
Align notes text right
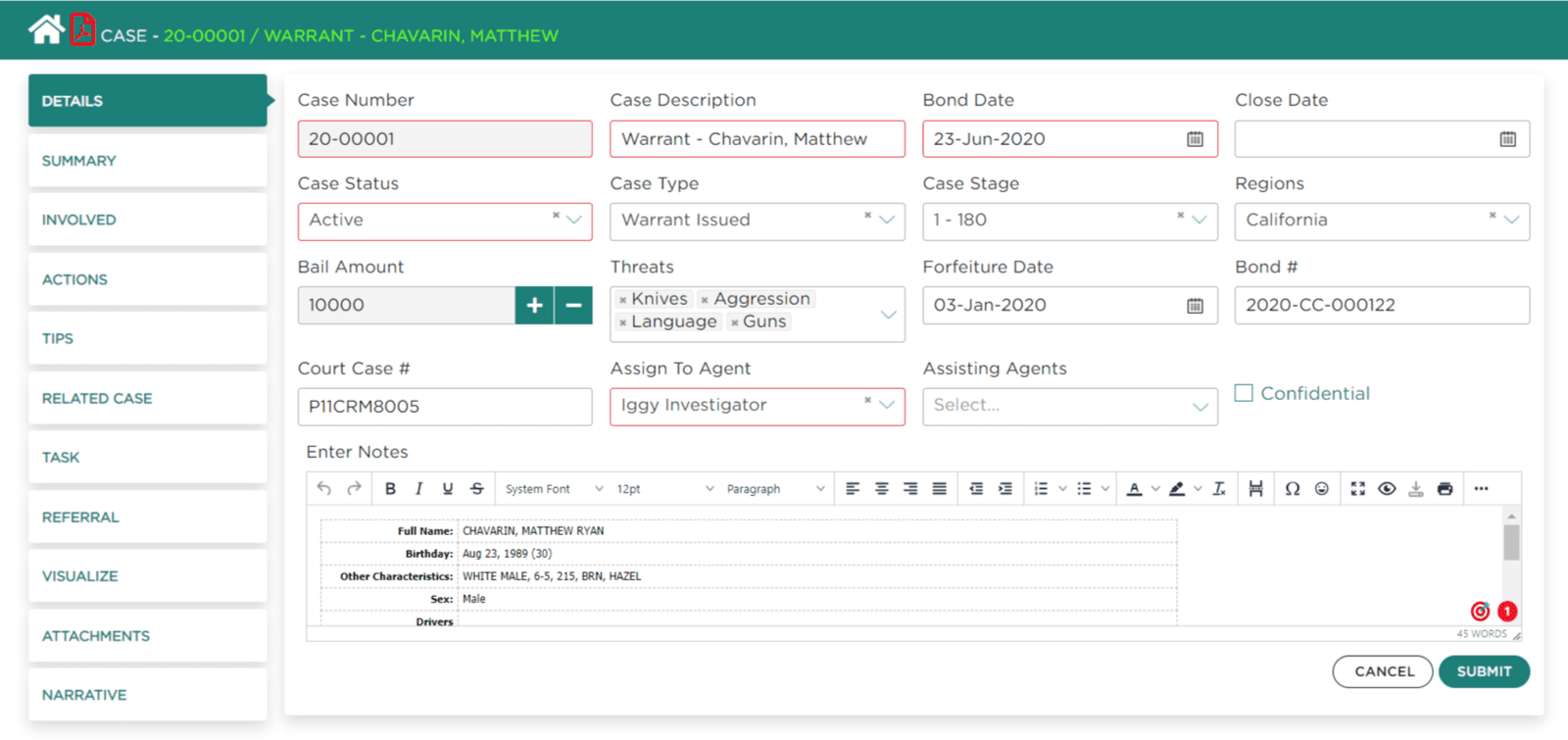pyautogui.click(x=910, y=488)
